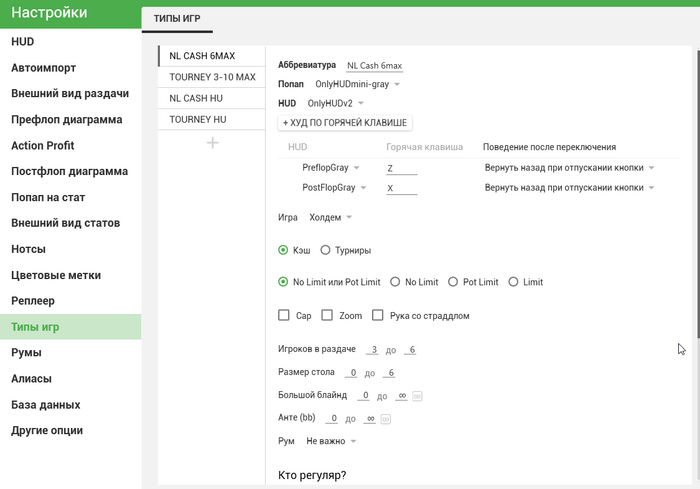Choose the Pot Limit radio button
700x489 pixels.
tap(453, 282)
